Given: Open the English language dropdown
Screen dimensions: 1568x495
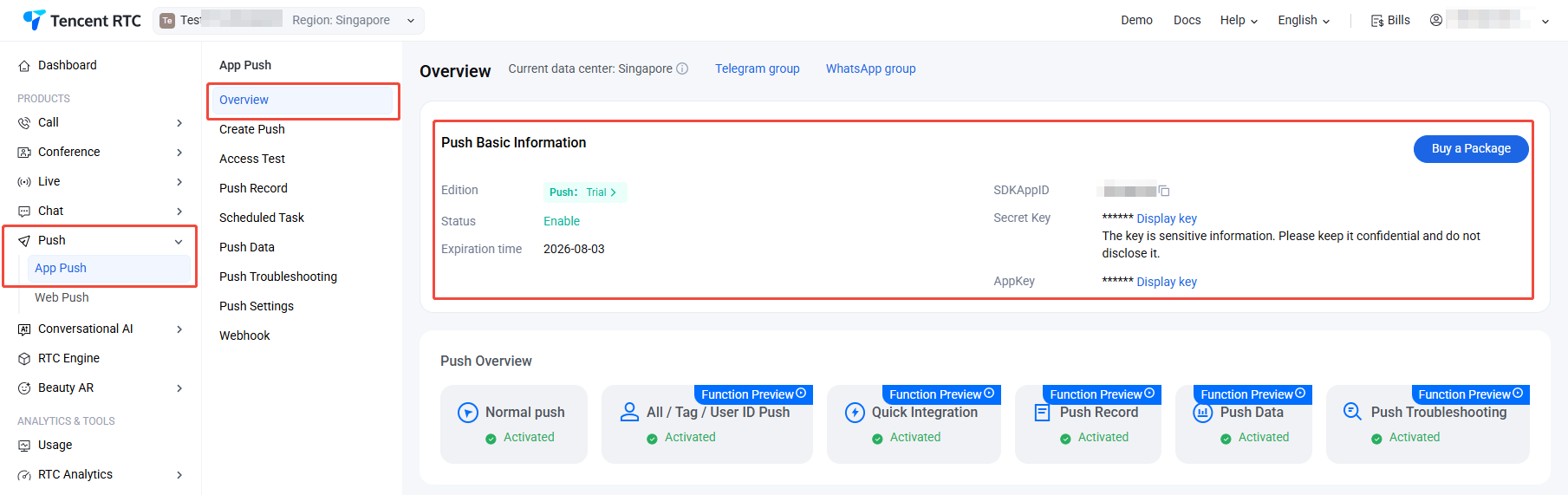Looking at the screenshot, I should (x=1304, y=20).
